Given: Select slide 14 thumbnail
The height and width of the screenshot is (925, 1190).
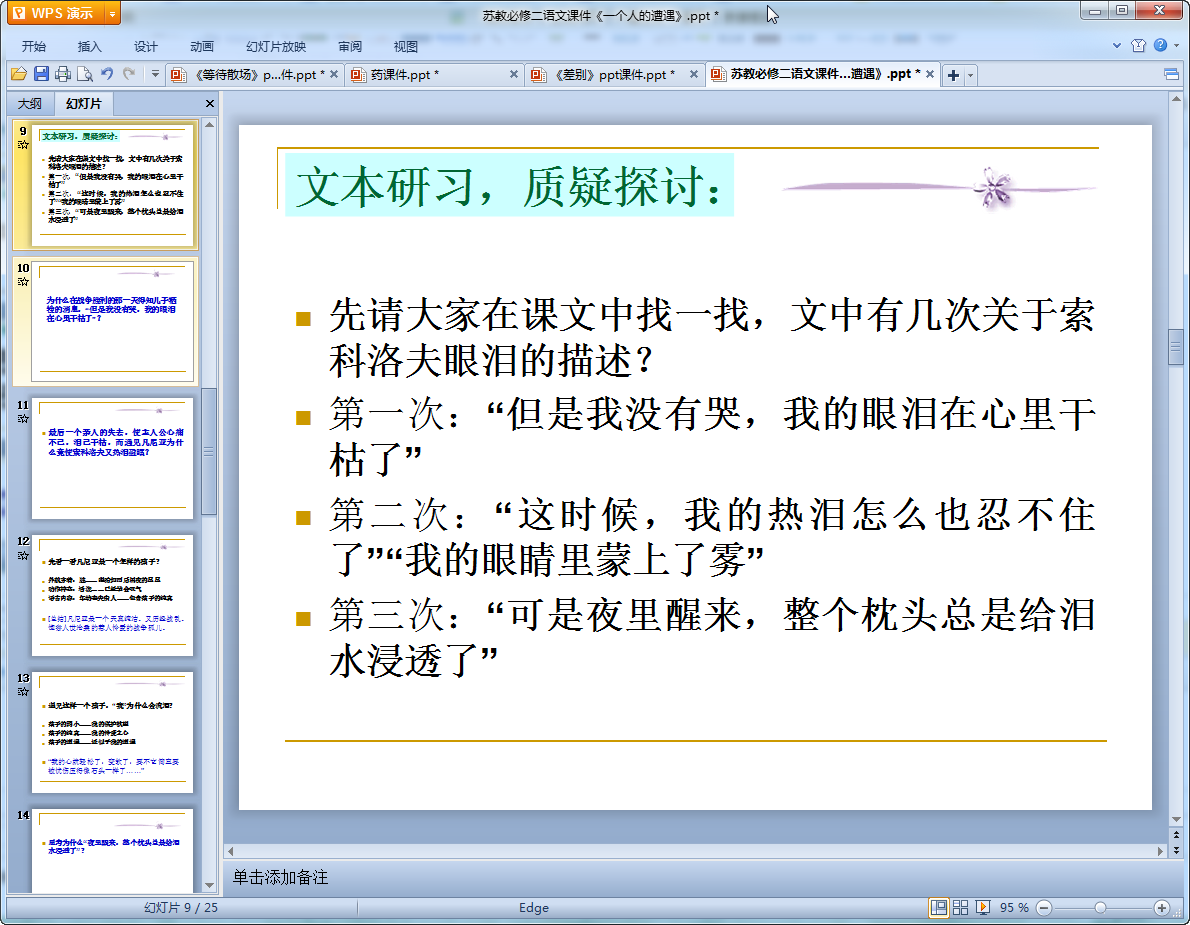Looking at the screenshot, I should (x=112, y=851).
